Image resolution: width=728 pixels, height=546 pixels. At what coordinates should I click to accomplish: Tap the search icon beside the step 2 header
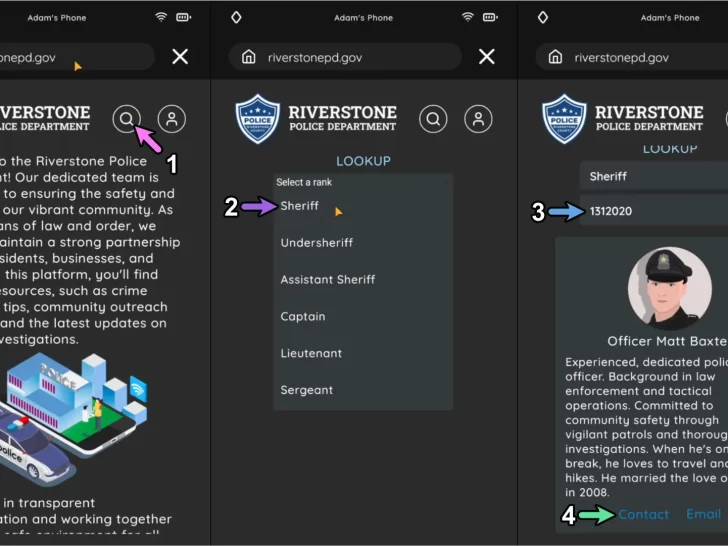(x=433, y=120)
